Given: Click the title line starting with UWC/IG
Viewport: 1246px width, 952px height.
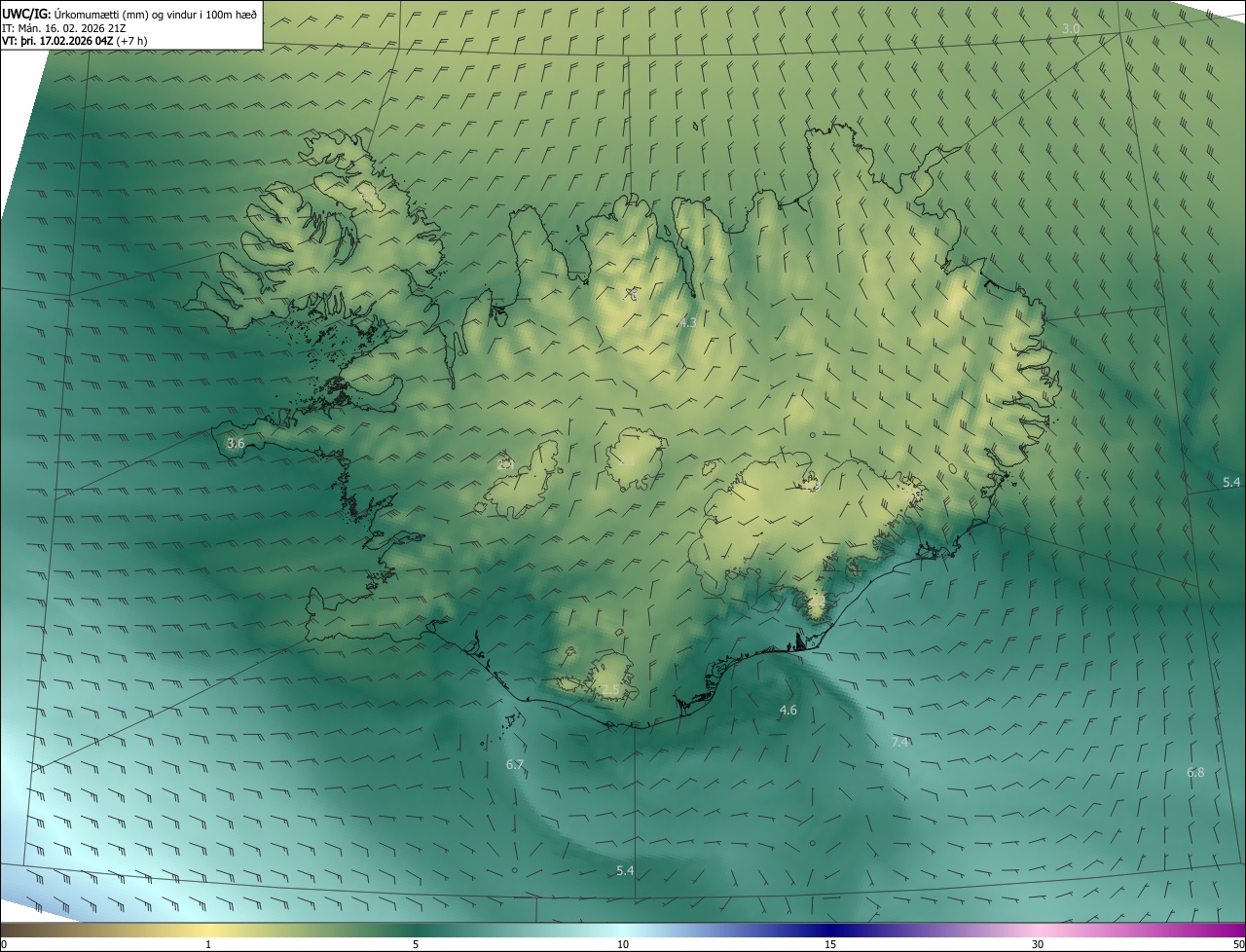Looking at the screenshot, I should 129,13.
